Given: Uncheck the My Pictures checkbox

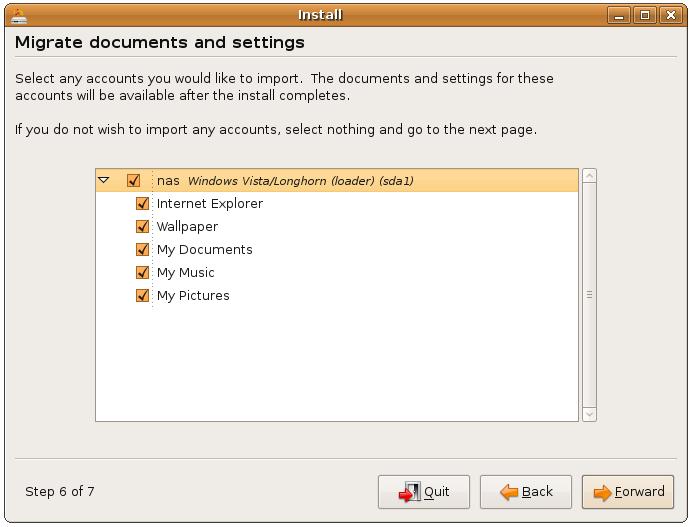Looking at the screenshot, I should (x=142, y=296).
